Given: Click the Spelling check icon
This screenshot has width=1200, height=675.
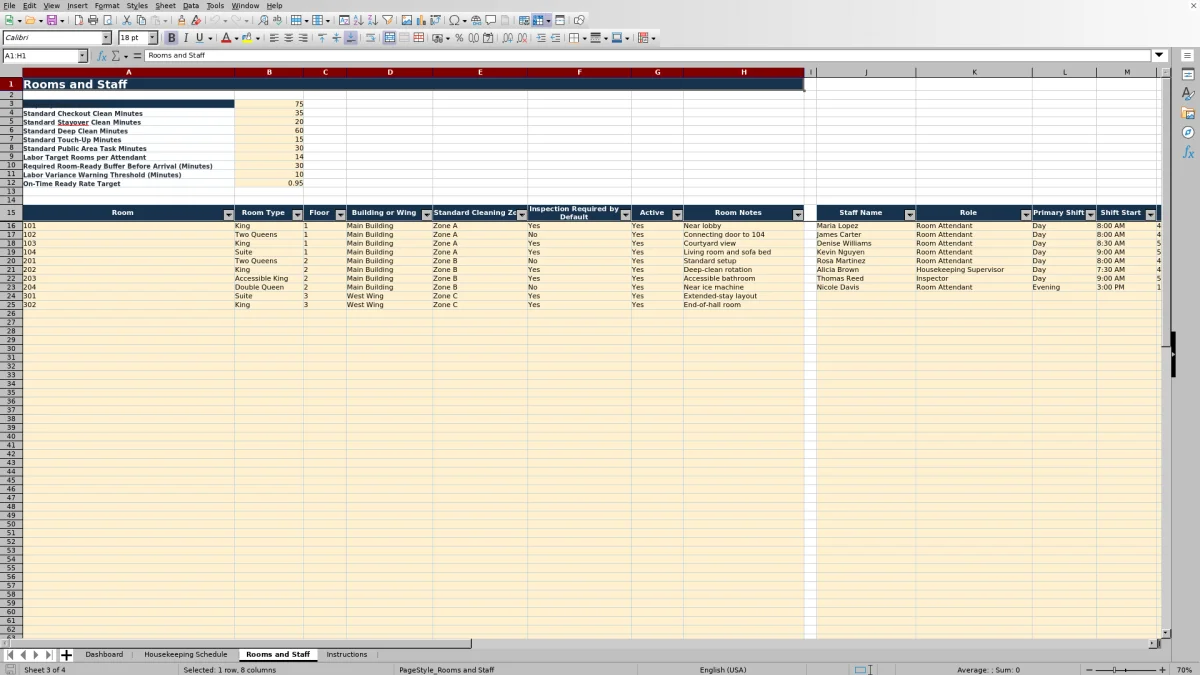Looking at the screenshot, I should [x=277, y=20].
